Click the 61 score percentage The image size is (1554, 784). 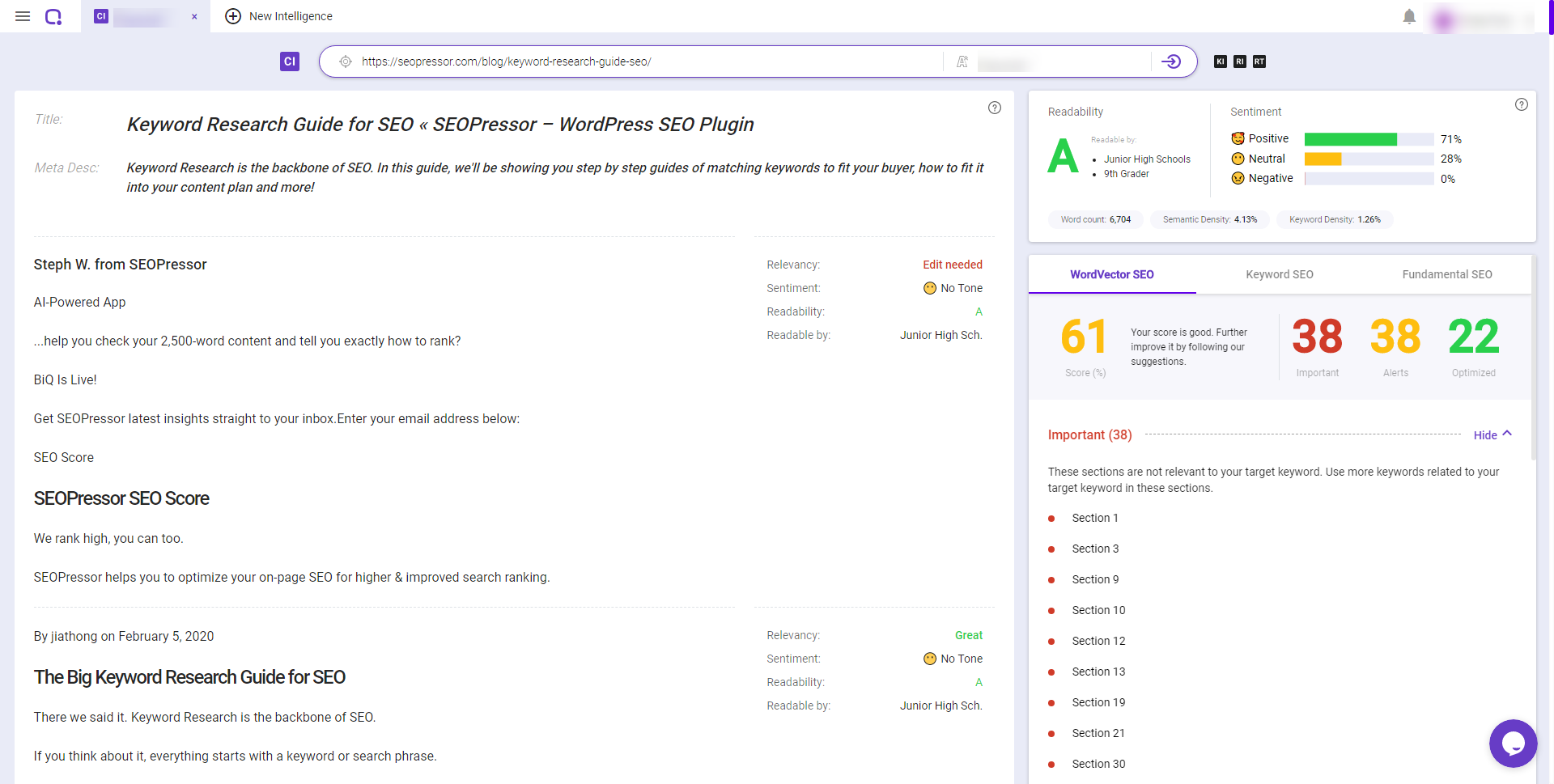pos(1085,337)
